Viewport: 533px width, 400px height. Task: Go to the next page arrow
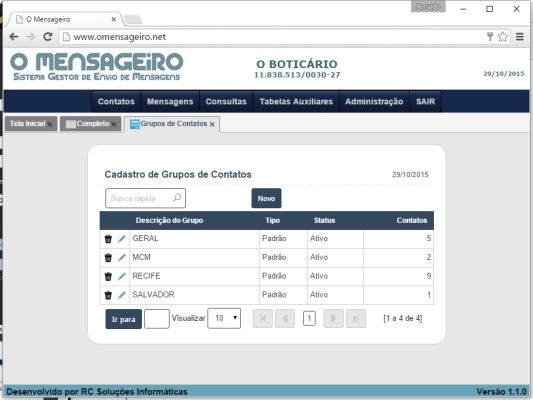[x=333, y=318]
